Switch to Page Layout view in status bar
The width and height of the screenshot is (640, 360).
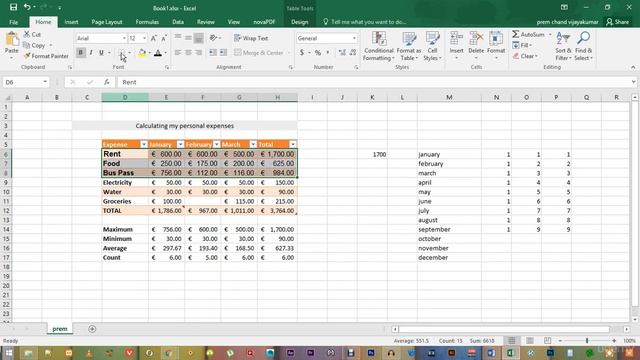(x=529, y=340)
